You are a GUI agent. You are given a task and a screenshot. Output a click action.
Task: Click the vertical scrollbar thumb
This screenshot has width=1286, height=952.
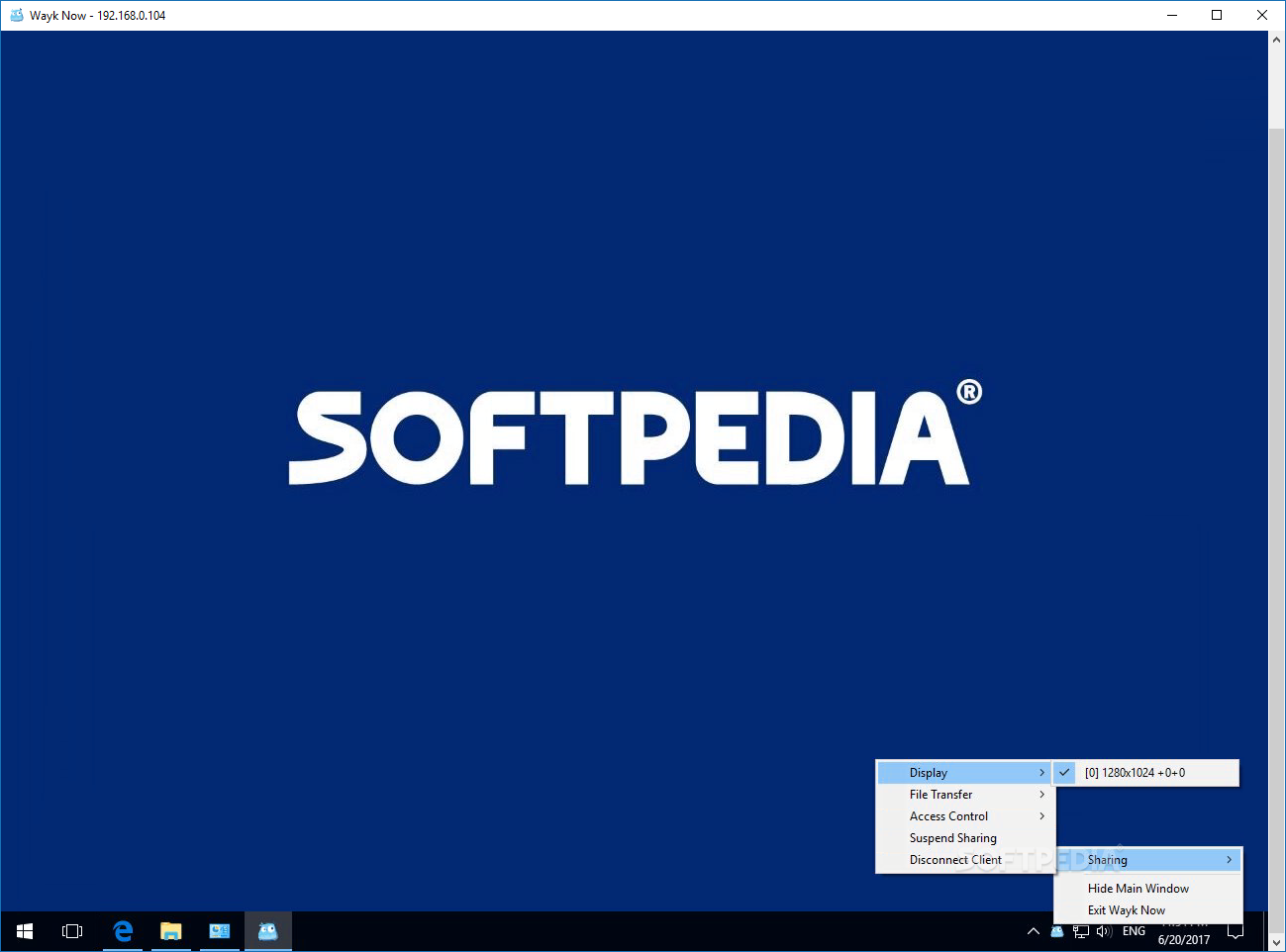click(1277, 528)
